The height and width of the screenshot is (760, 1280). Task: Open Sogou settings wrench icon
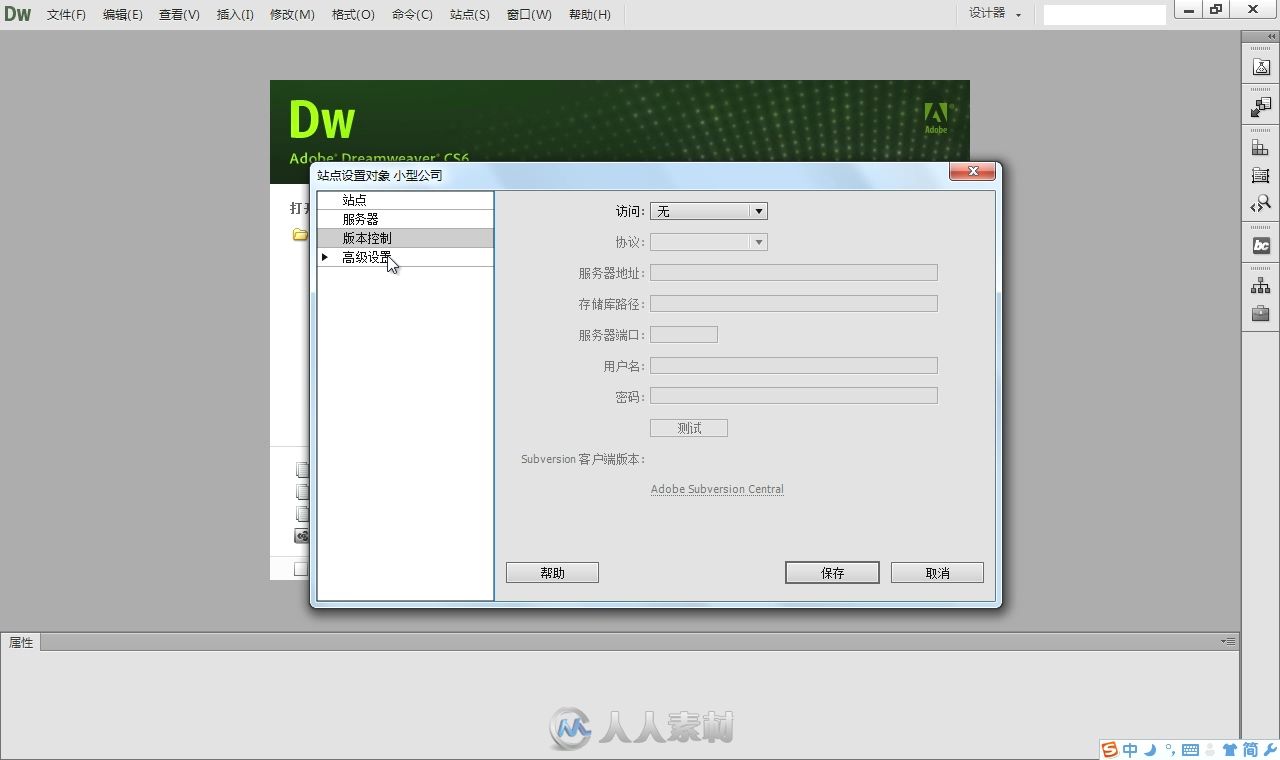(1270, 750)
